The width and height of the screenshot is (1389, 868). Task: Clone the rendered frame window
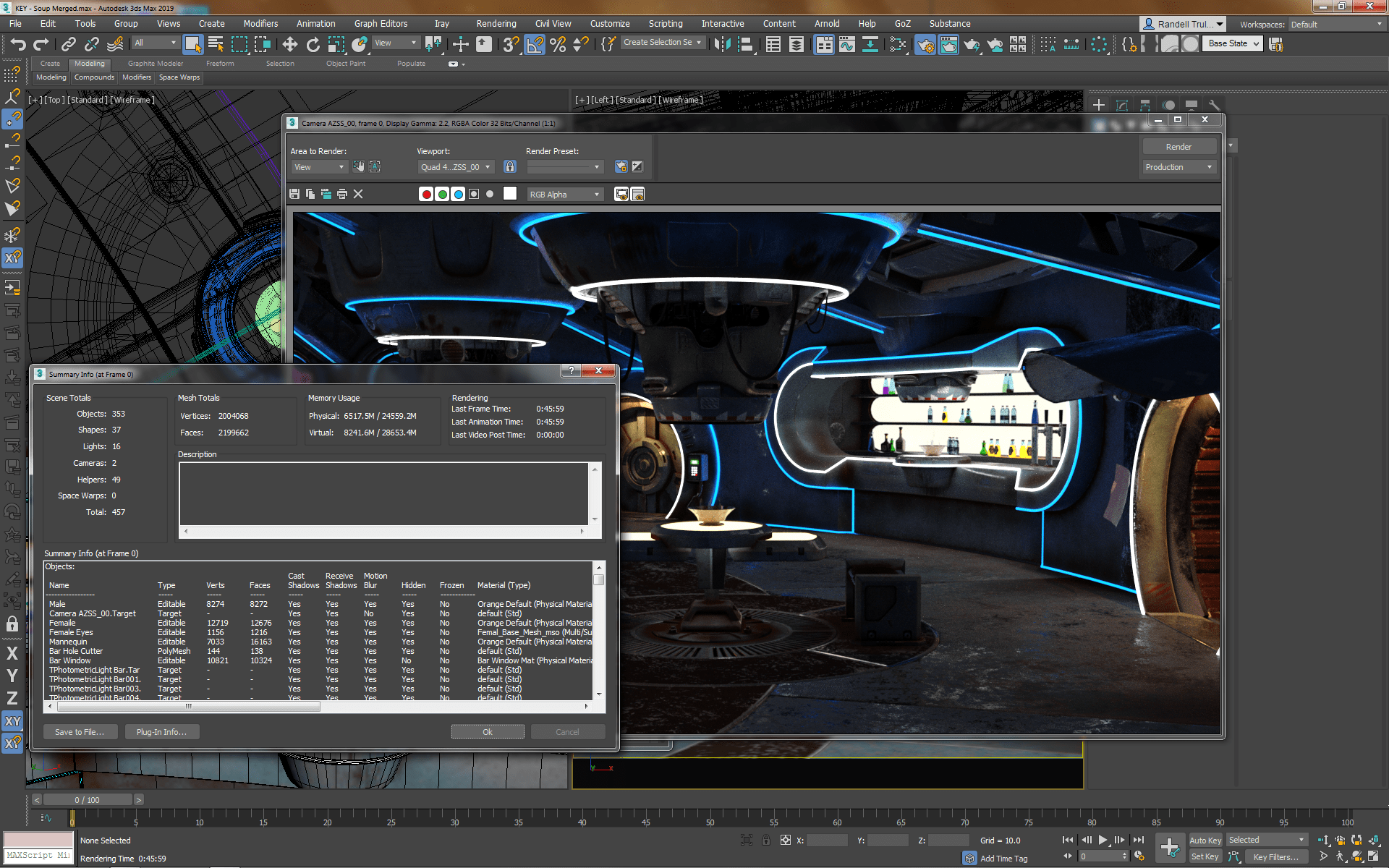coord(326,194)
